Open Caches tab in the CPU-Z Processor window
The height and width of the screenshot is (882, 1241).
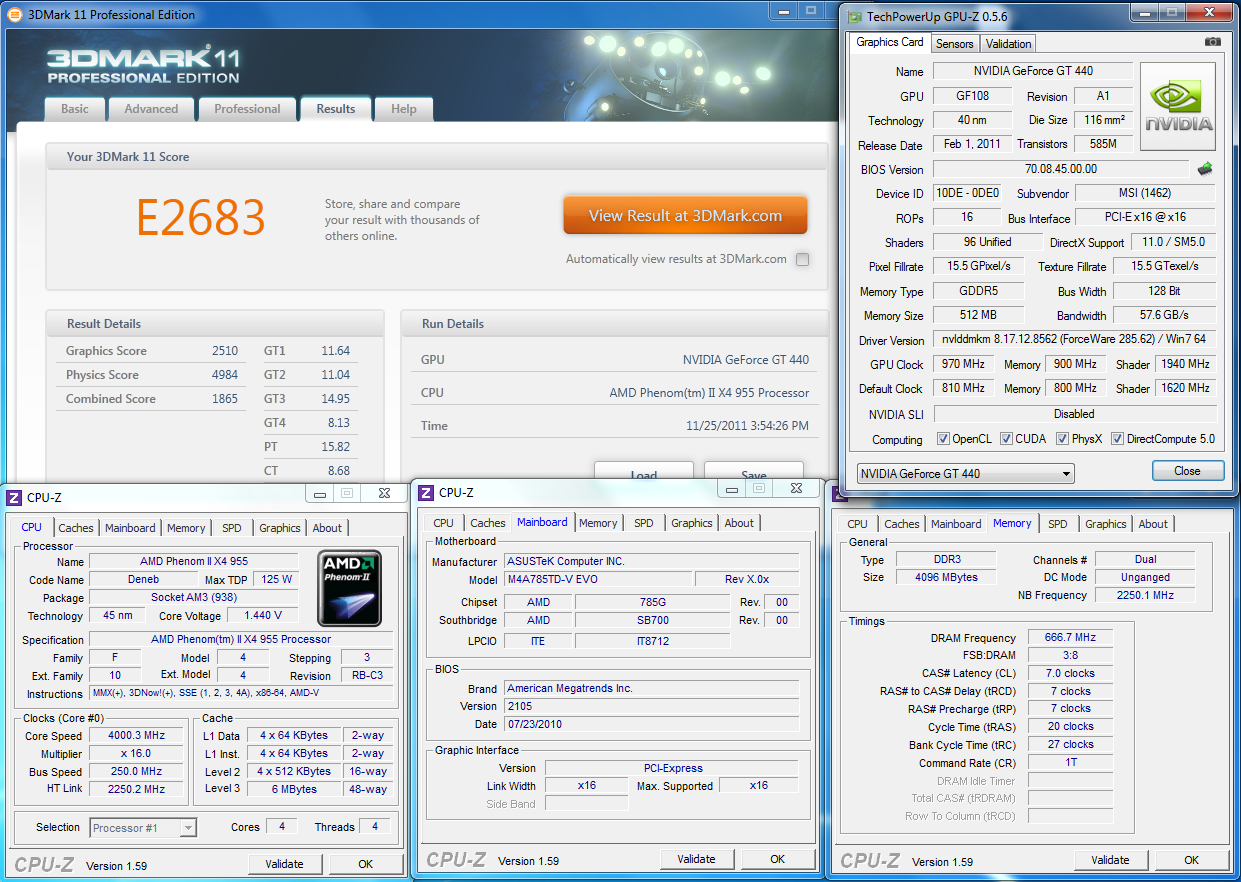click(x=76, y=528)
